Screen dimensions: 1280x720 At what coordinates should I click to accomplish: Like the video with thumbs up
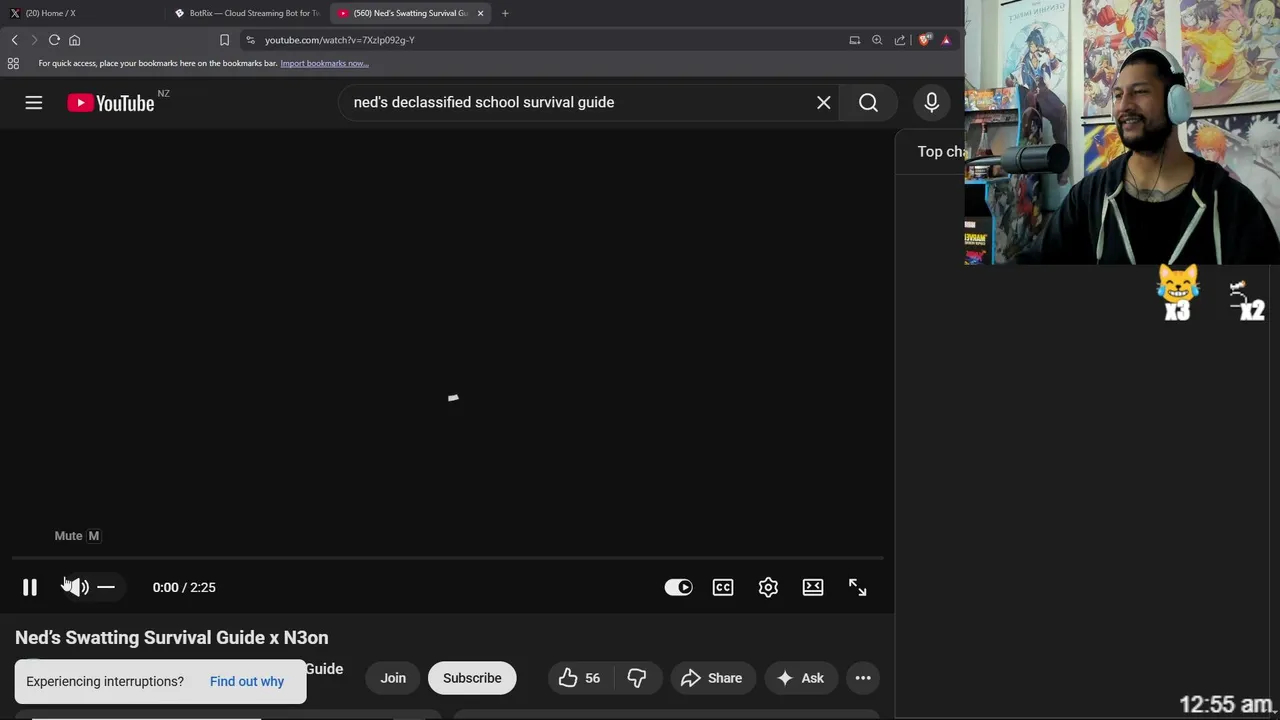(580, 678)
